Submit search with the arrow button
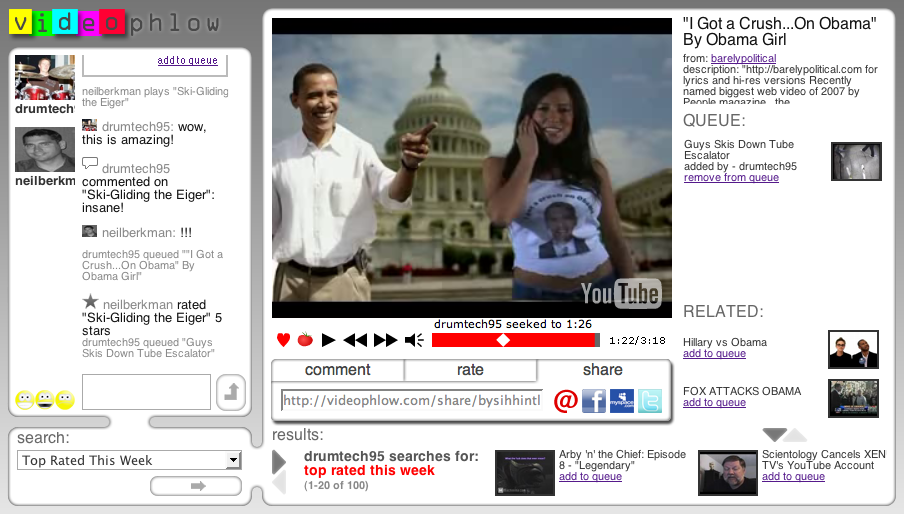 196,486
